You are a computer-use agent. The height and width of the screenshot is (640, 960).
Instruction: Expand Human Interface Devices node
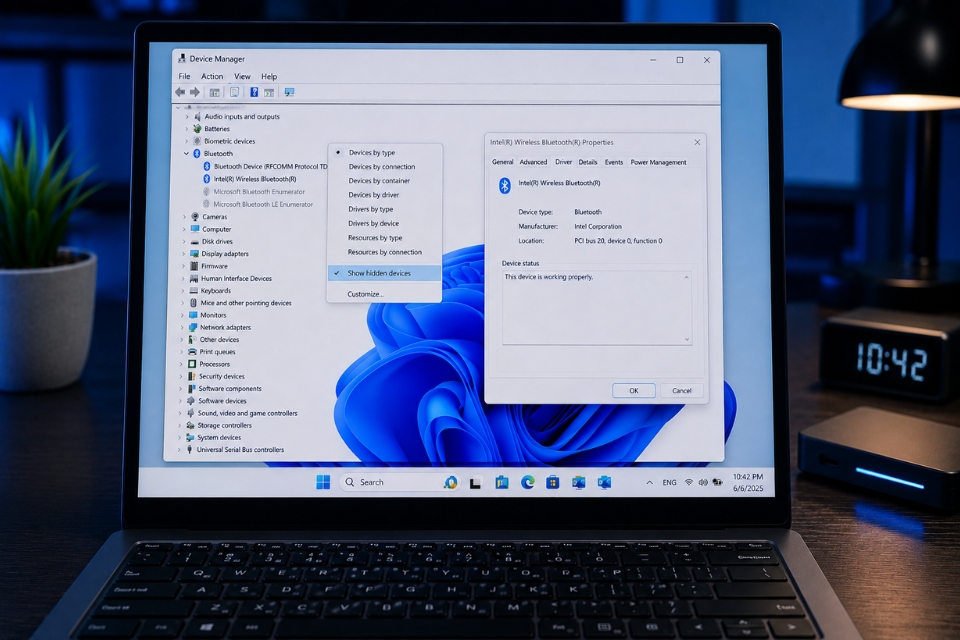183,279
